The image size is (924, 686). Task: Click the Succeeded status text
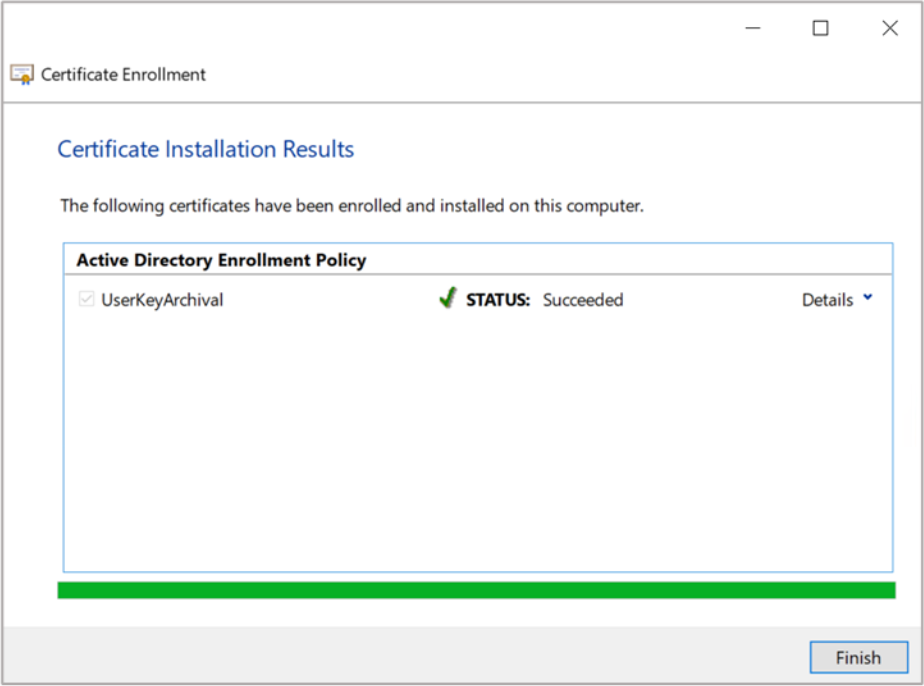pyautogui.click(x=582, y=300)
